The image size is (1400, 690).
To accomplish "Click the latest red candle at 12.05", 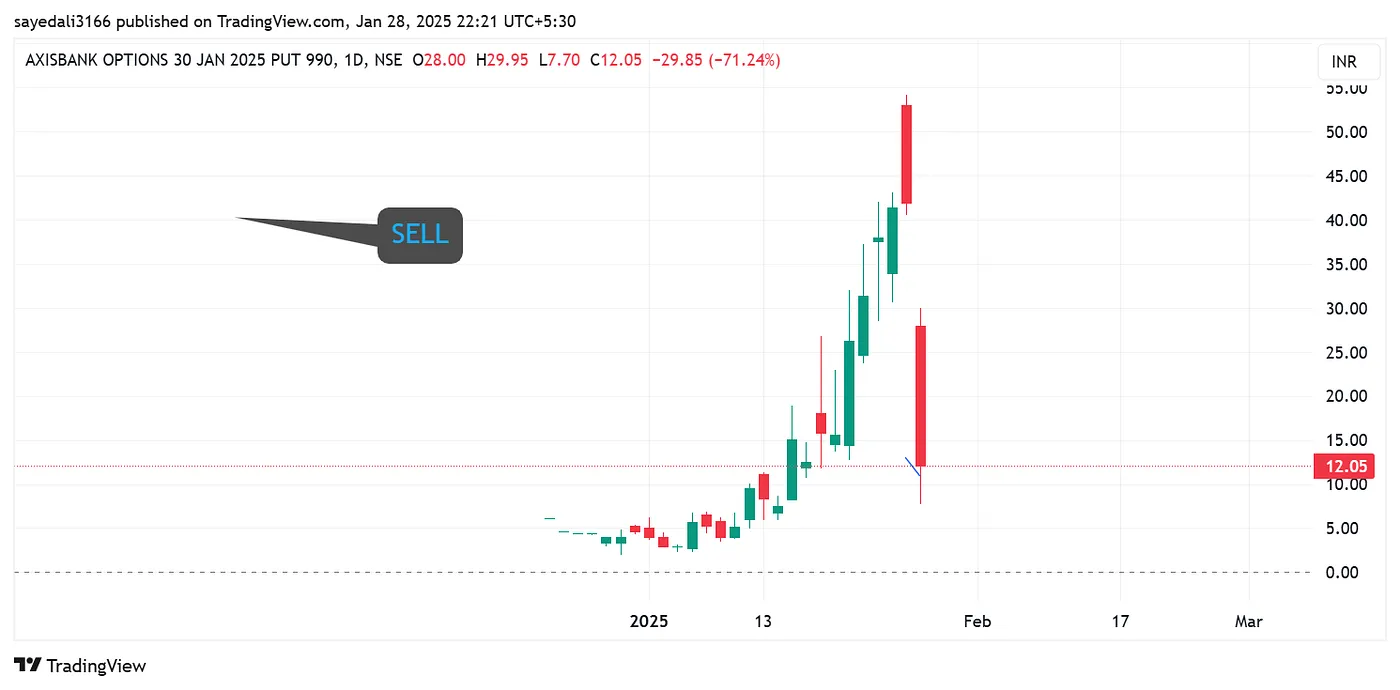I will [920, 395].
